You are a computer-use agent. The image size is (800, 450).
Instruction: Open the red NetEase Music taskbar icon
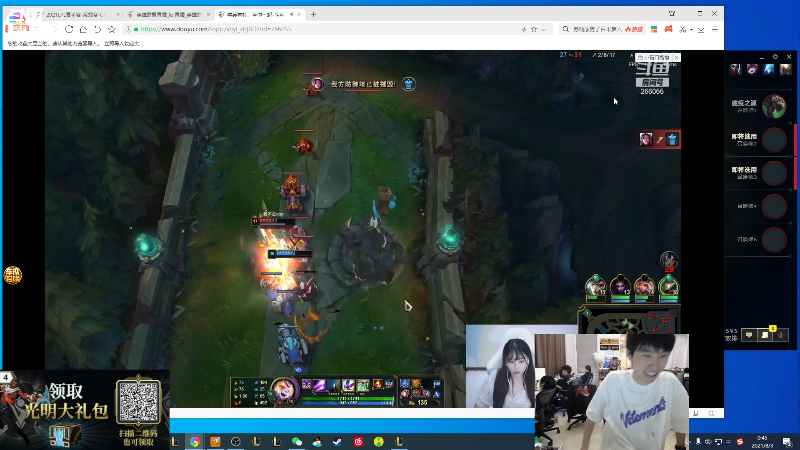(358, 441)
